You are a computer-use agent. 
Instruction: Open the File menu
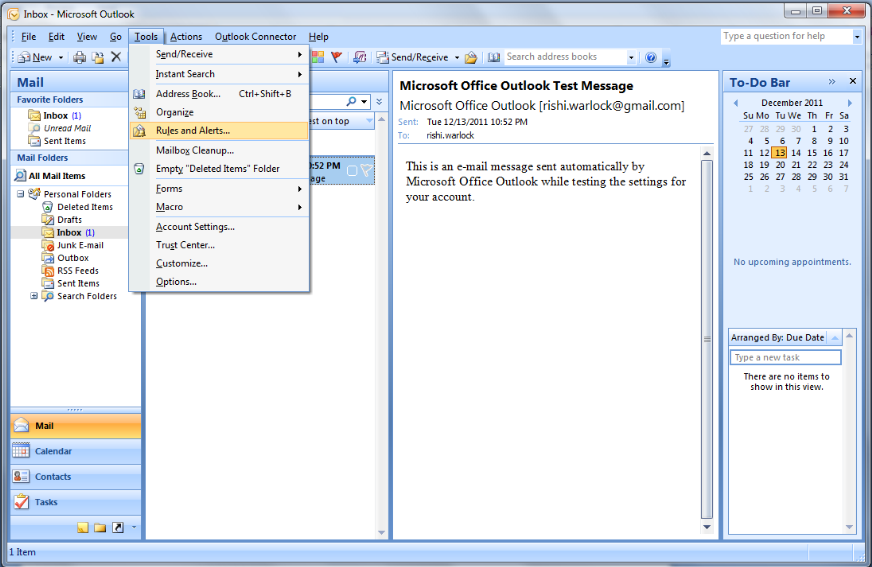click(x=28, y=37)
